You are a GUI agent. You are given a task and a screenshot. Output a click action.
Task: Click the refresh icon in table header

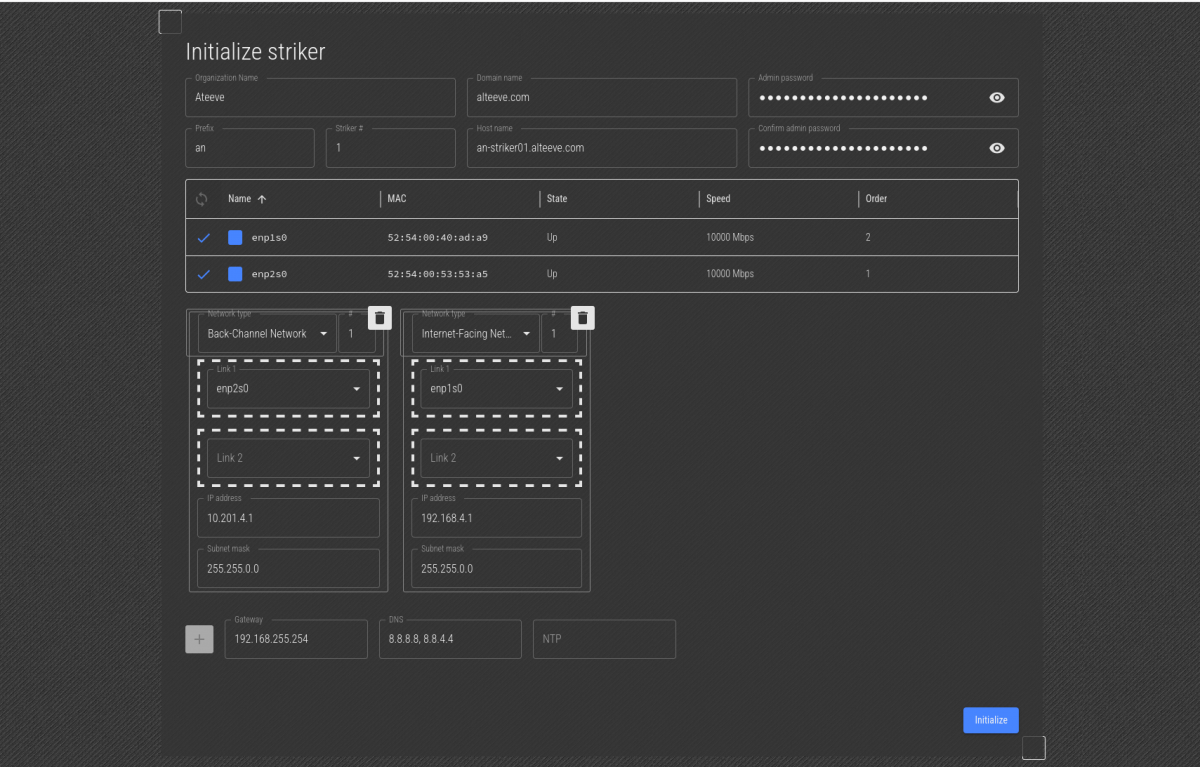pyautogui.click(x=202, y=199)
